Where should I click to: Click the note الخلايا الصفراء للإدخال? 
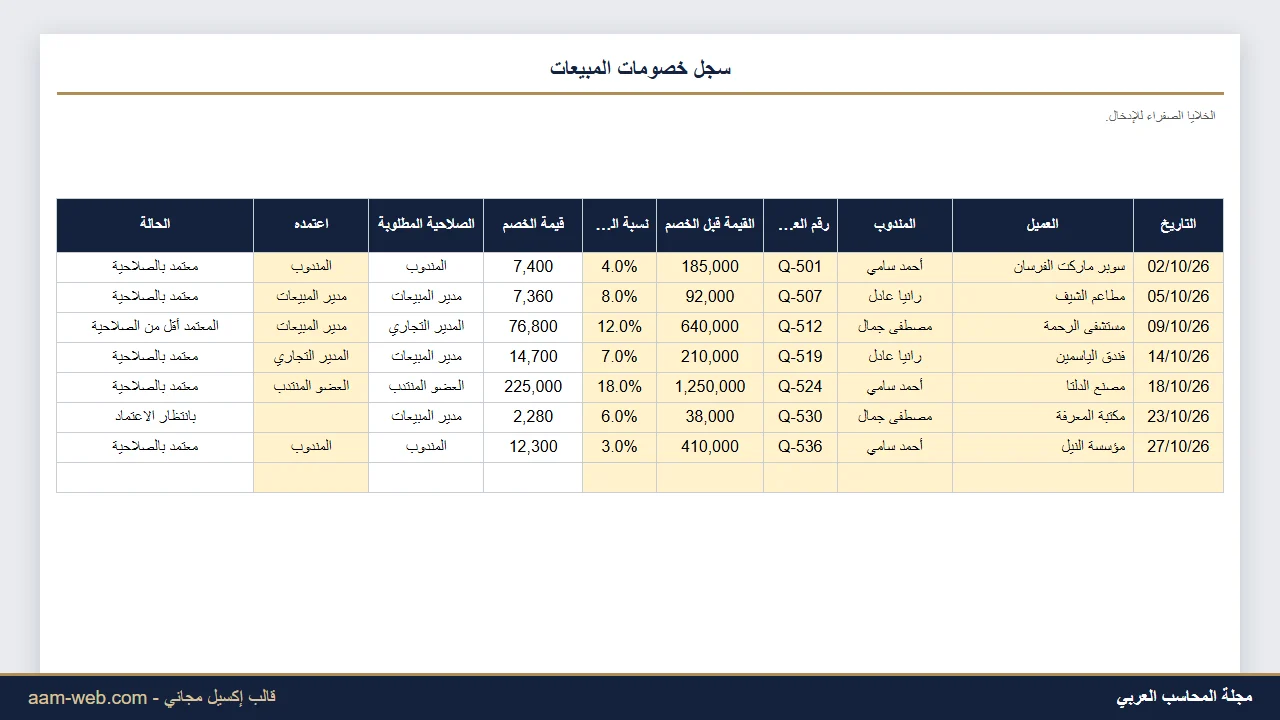tap(1160, 116)
